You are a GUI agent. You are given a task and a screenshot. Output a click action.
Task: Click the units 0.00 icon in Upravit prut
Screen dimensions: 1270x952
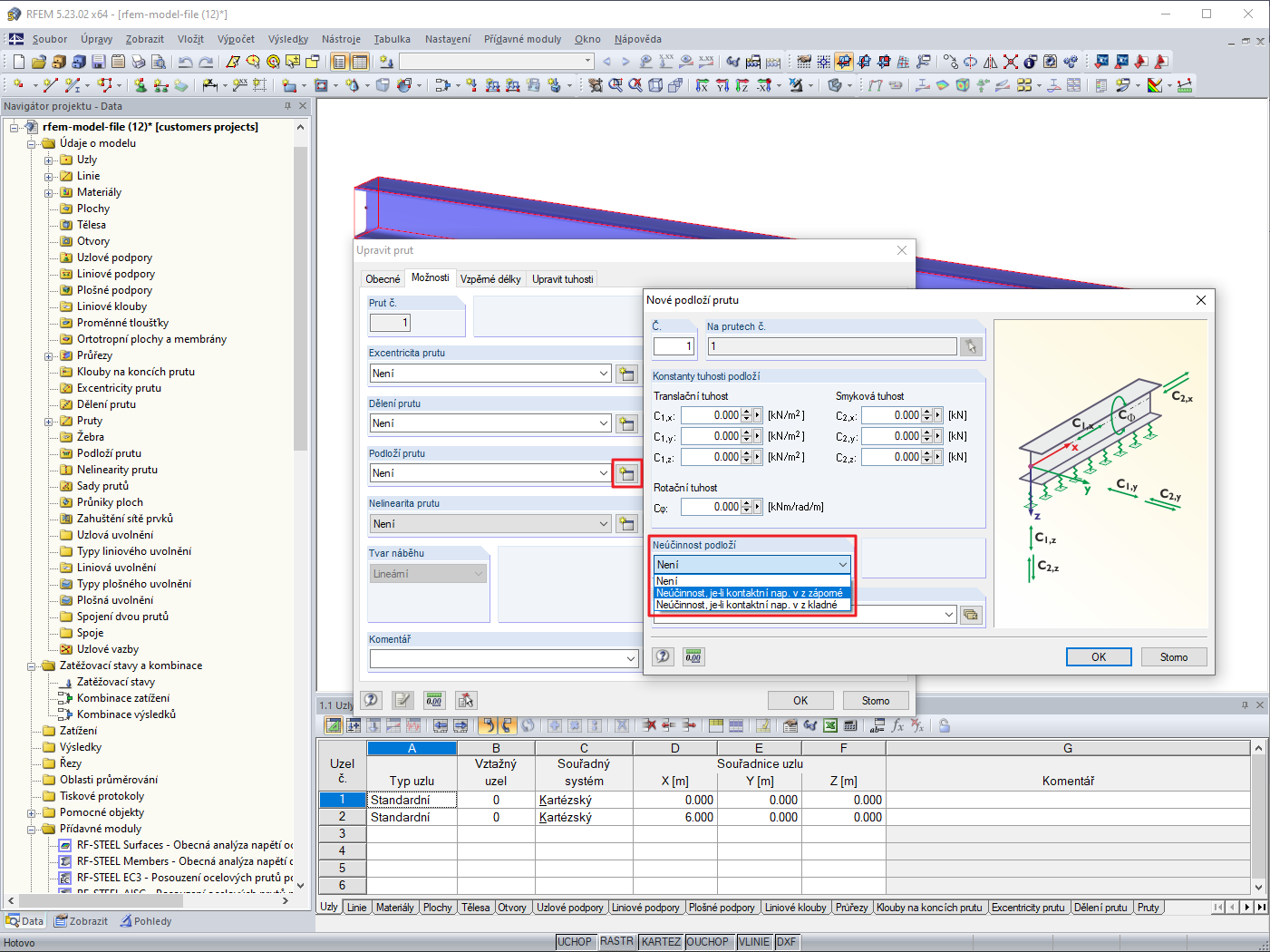tap(434, 700)
